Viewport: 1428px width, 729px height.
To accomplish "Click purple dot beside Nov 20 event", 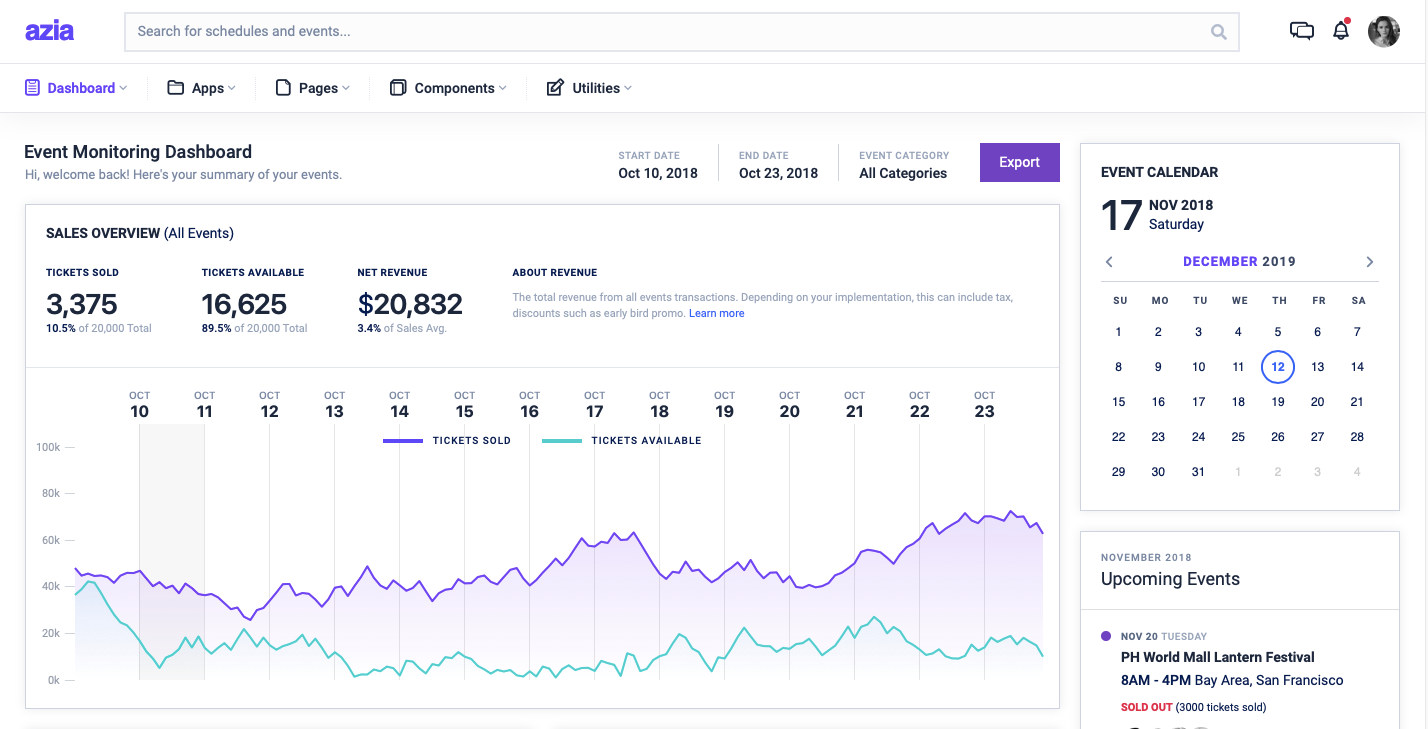I will pos(1106,636).
